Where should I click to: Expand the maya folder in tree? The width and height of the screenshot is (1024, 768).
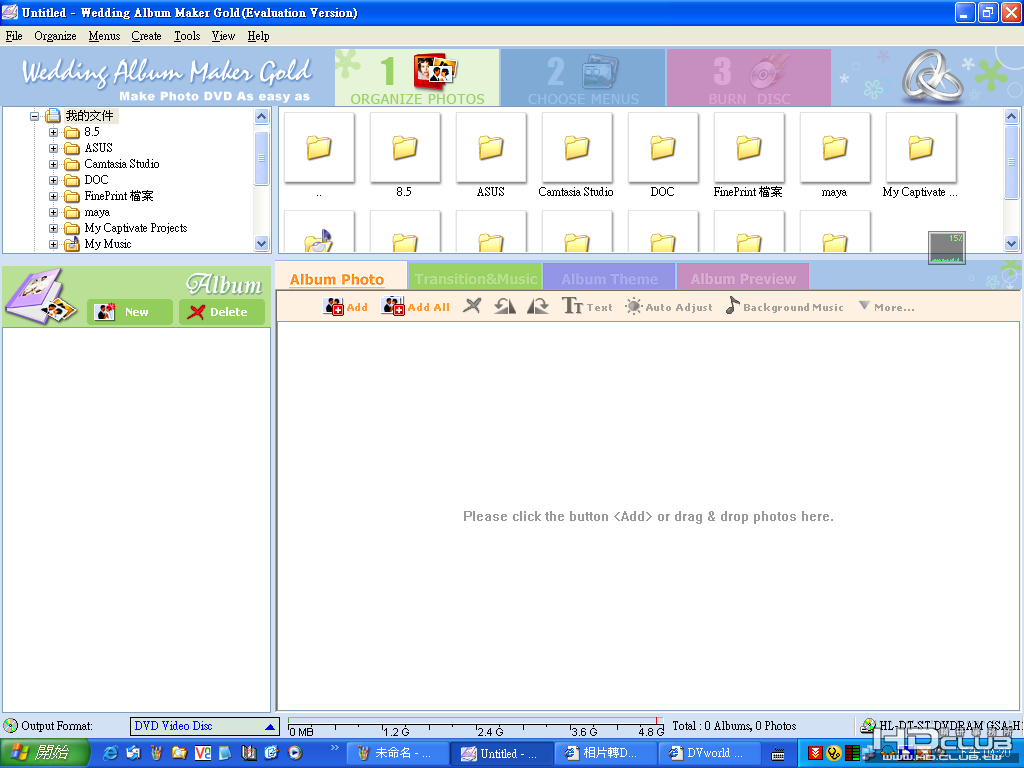click(54, 212)
